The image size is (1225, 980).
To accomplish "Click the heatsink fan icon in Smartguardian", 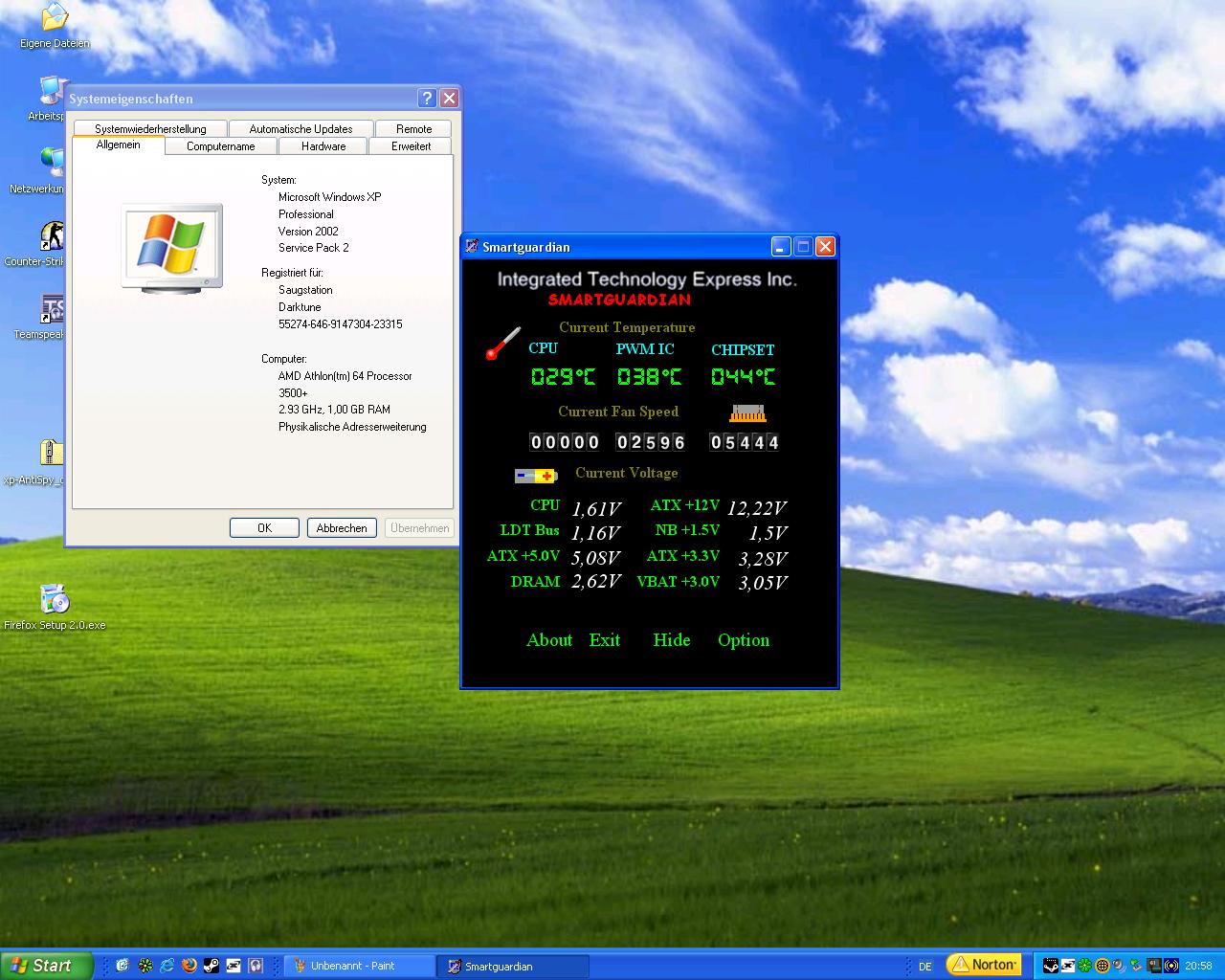I will tap(747, 413).
